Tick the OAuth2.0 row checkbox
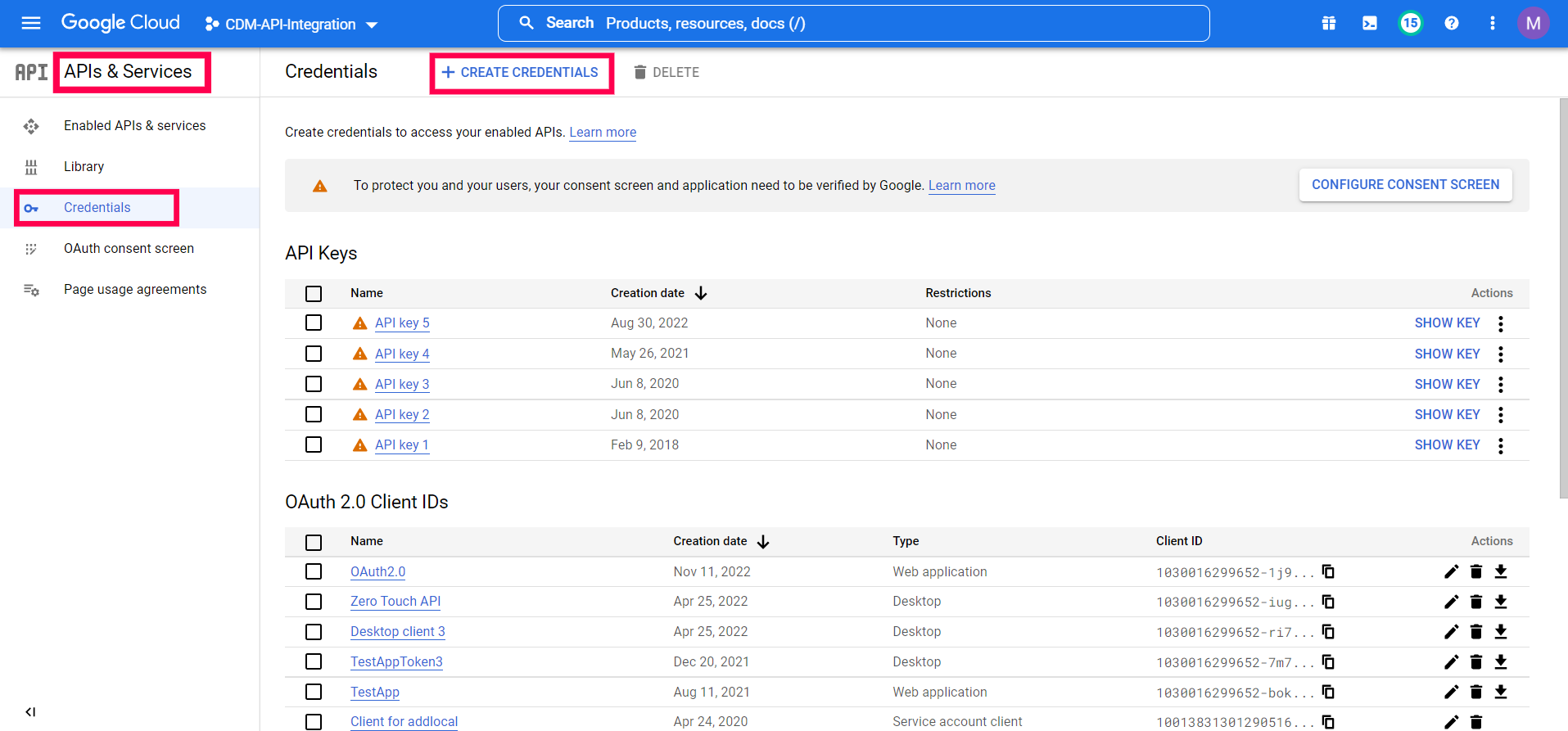 (x=314, y=571)
